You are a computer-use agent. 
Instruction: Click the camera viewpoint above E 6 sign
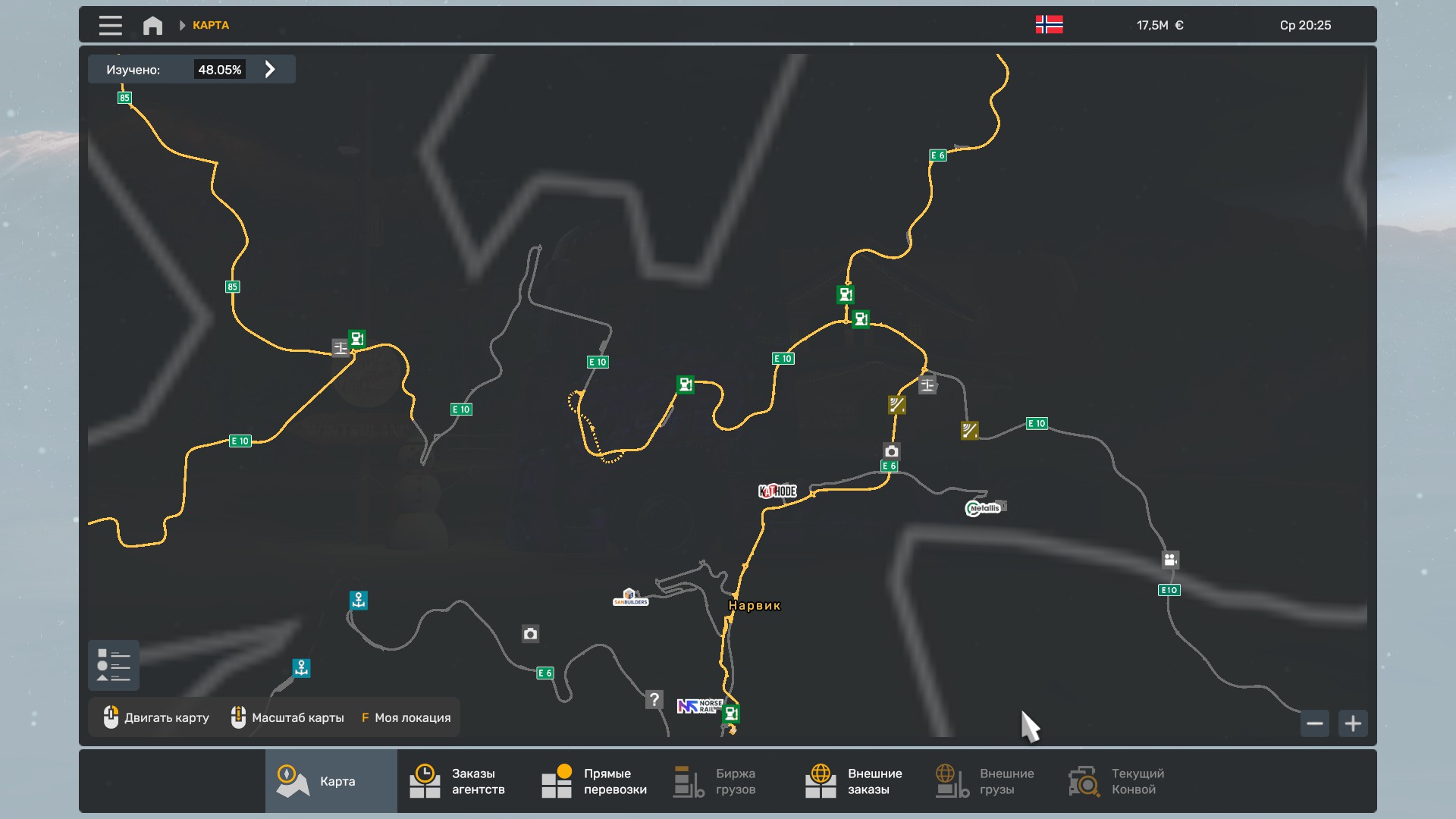892,451
